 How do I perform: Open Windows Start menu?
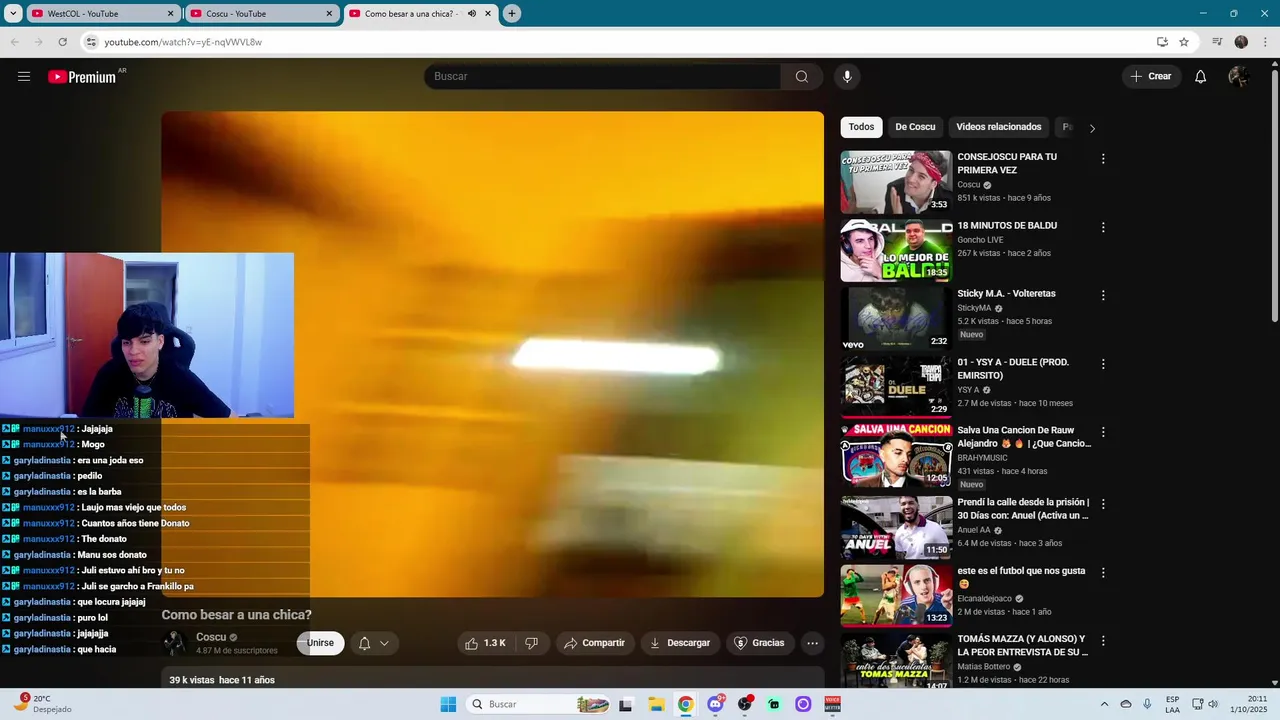[449, 704]
